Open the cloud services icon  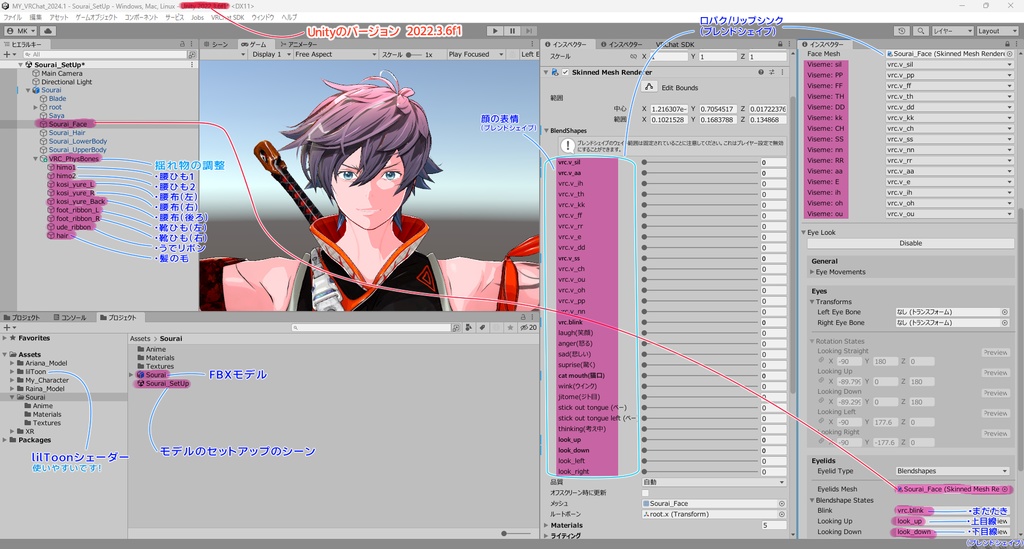coord(48,31)
